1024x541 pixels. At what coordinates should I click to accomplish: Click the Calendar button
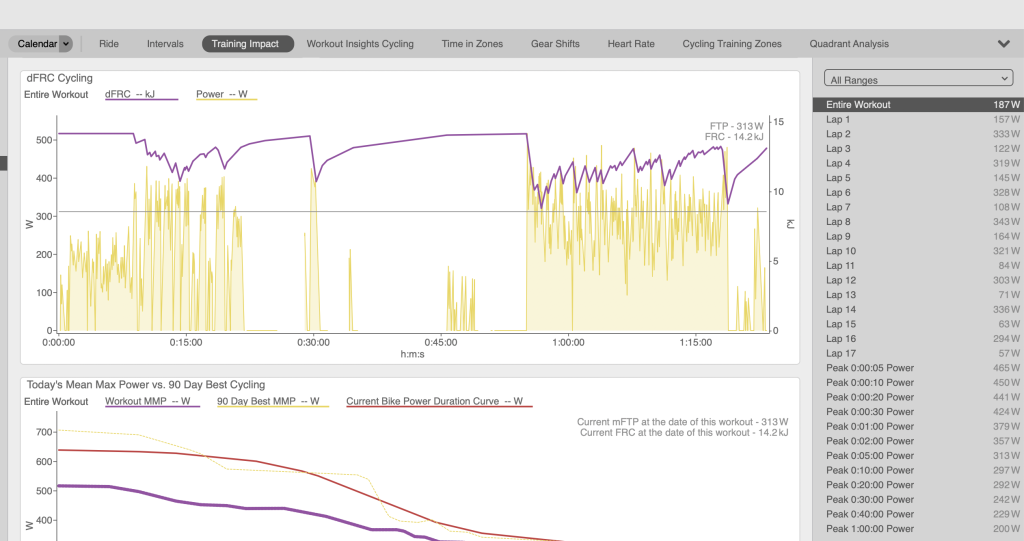point(35,44)
